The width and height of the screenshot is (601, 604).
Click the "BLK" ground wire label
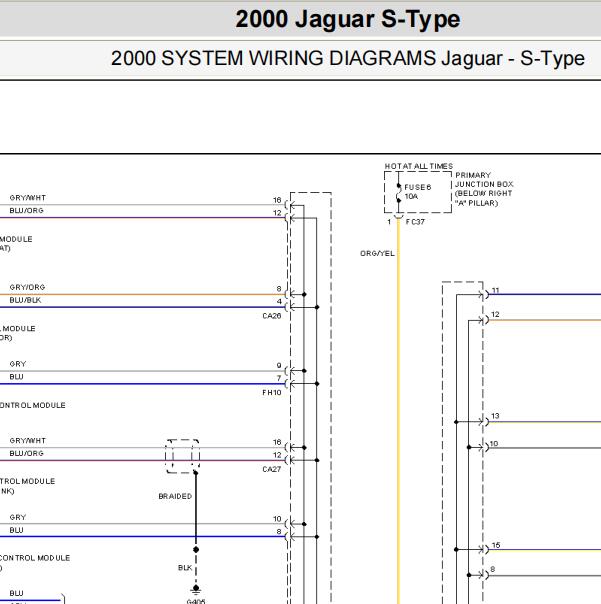(185, 568)
